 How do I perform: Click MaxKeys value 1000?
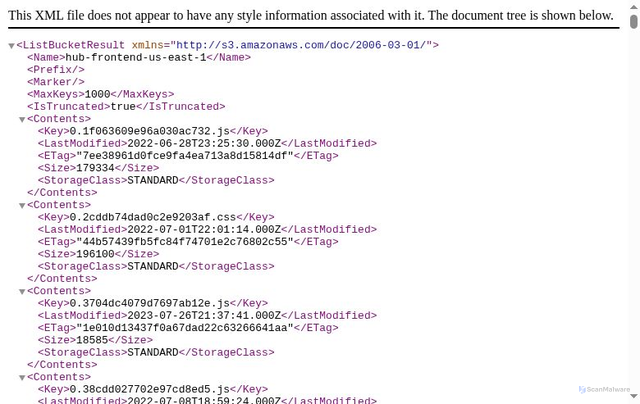97,94
